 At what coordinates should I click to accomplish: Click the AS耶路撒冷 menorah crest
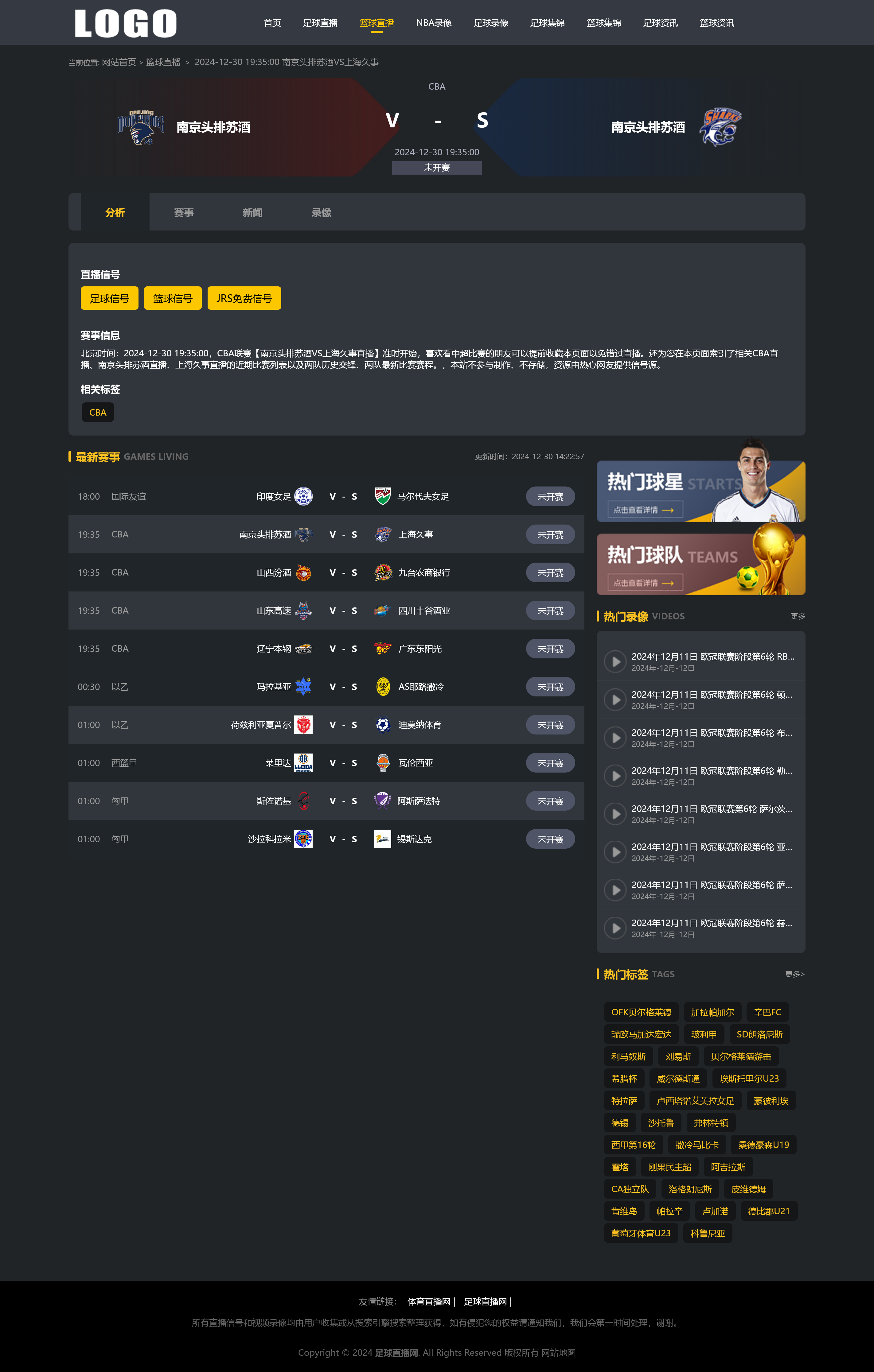[x=383, y=687]
